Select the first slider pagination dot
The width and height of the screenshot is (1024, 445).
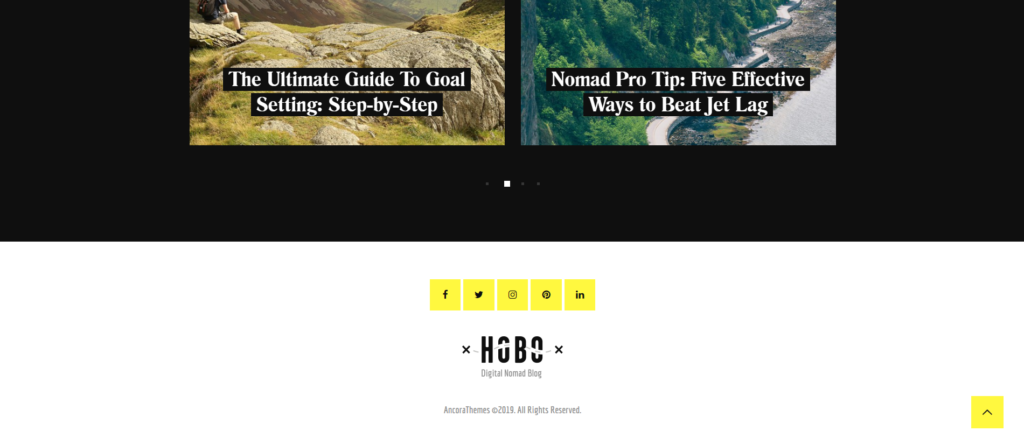point(487,184)
